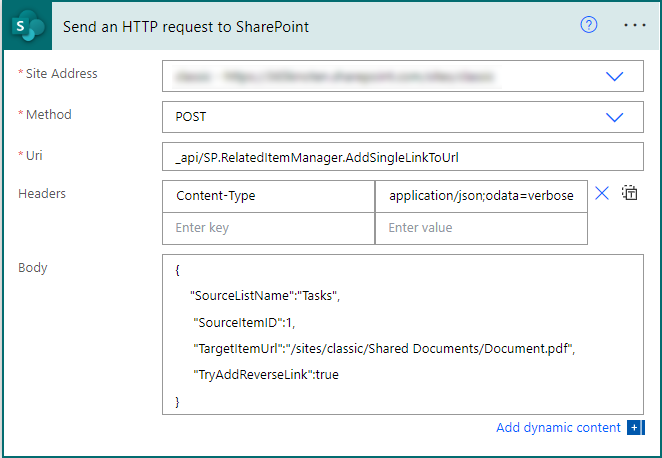Open the help question mark icon
The width and height of the screenshot is (662, 458).
click(x=589, y=25)
